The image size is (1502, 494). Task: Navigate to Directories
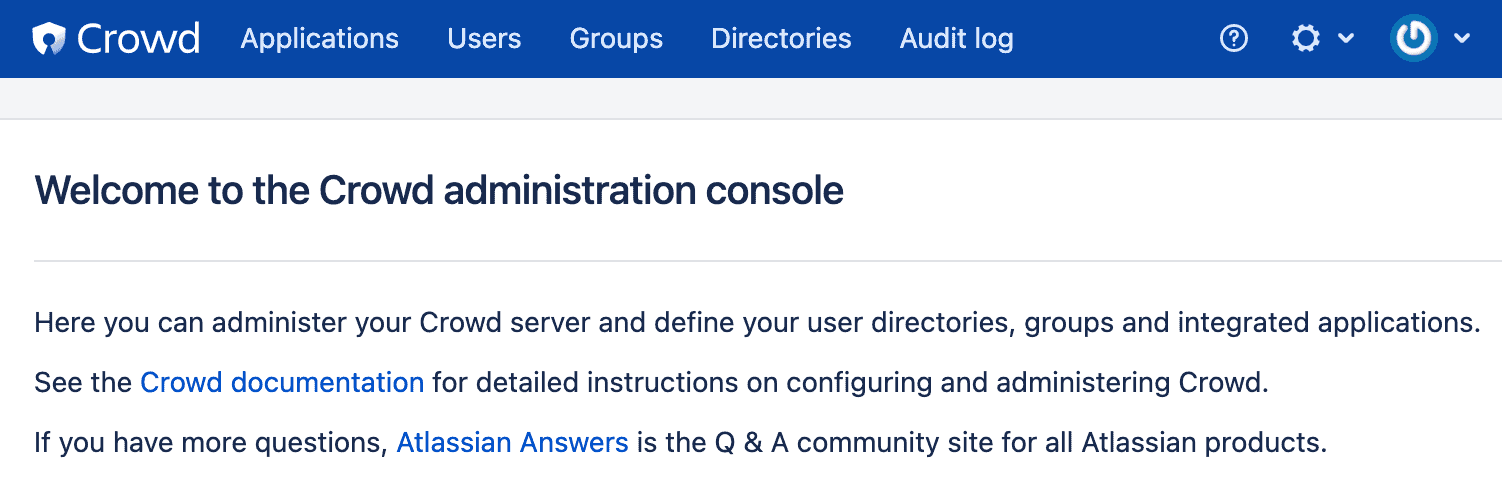pyautogui.click(x=781, y=39)
